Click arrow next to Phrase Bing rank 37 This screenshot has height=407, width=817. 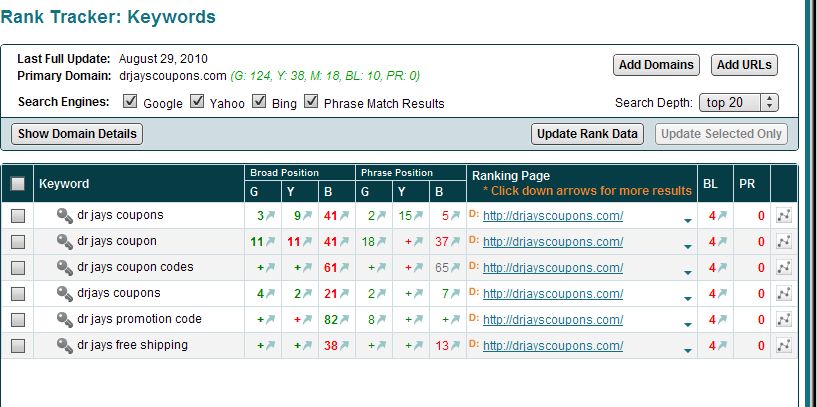click(x=455, y=242)
